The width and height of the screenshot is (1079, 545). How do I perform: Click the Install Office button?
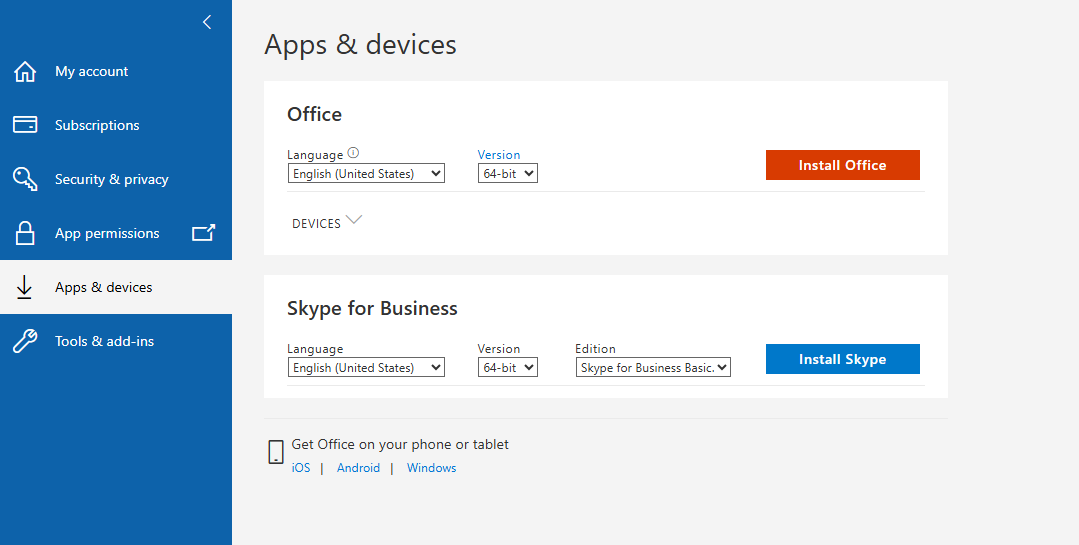[x=842, y=165]
